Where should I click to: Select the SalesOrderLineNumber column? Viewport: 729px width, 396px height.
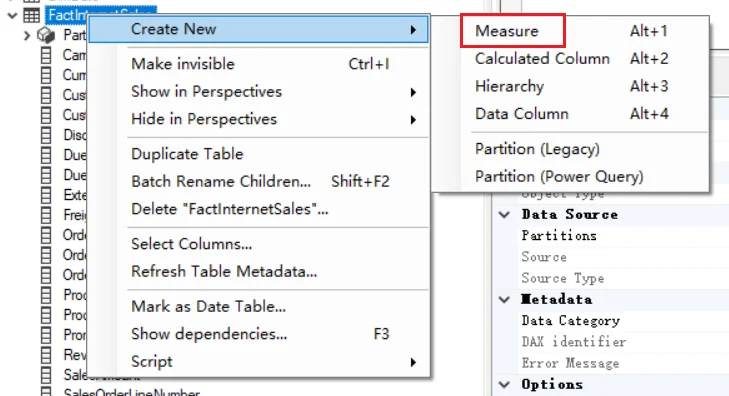(132, 392)
